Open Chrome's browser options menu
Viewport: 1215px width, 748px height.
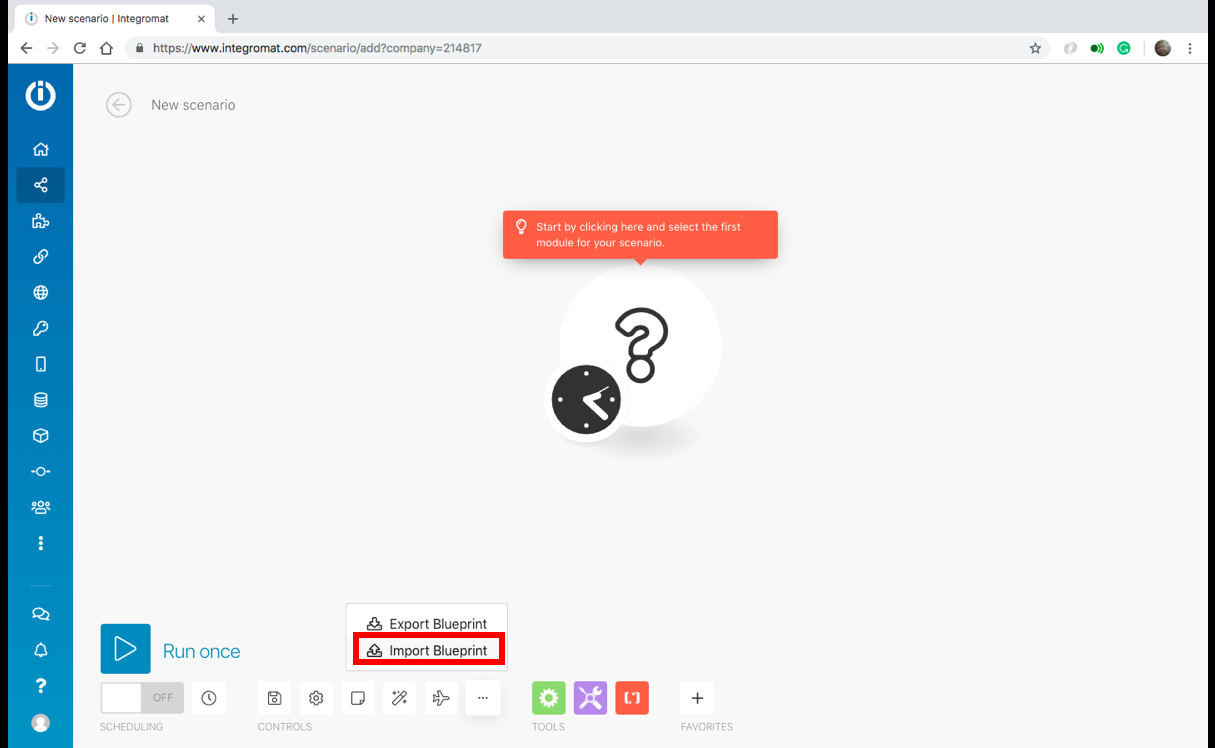[x=1189, y=47]
